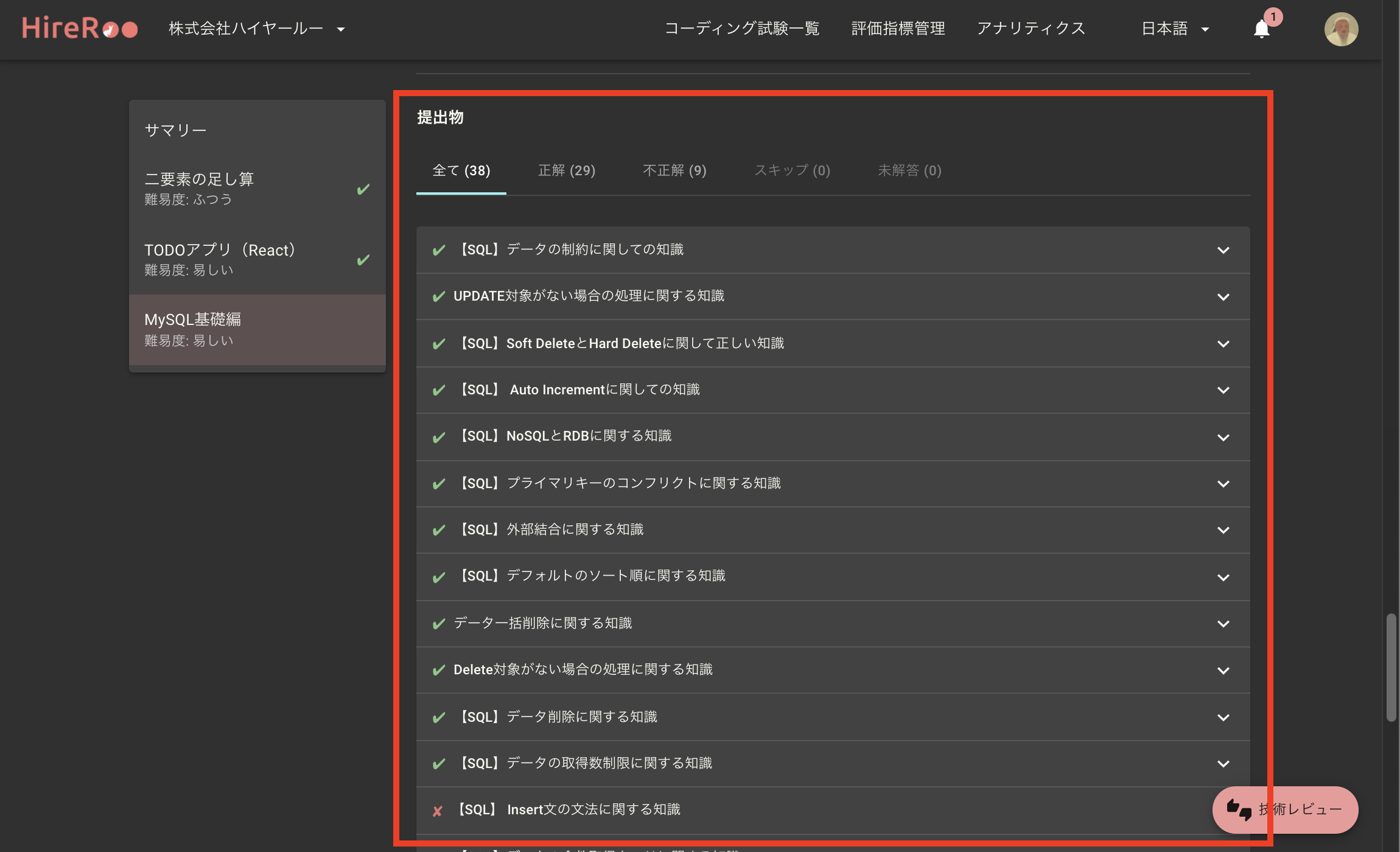The image size is (1400, 852).
Task: Open the Insert文の文法に関する知識 row
Action: [833, 810]
